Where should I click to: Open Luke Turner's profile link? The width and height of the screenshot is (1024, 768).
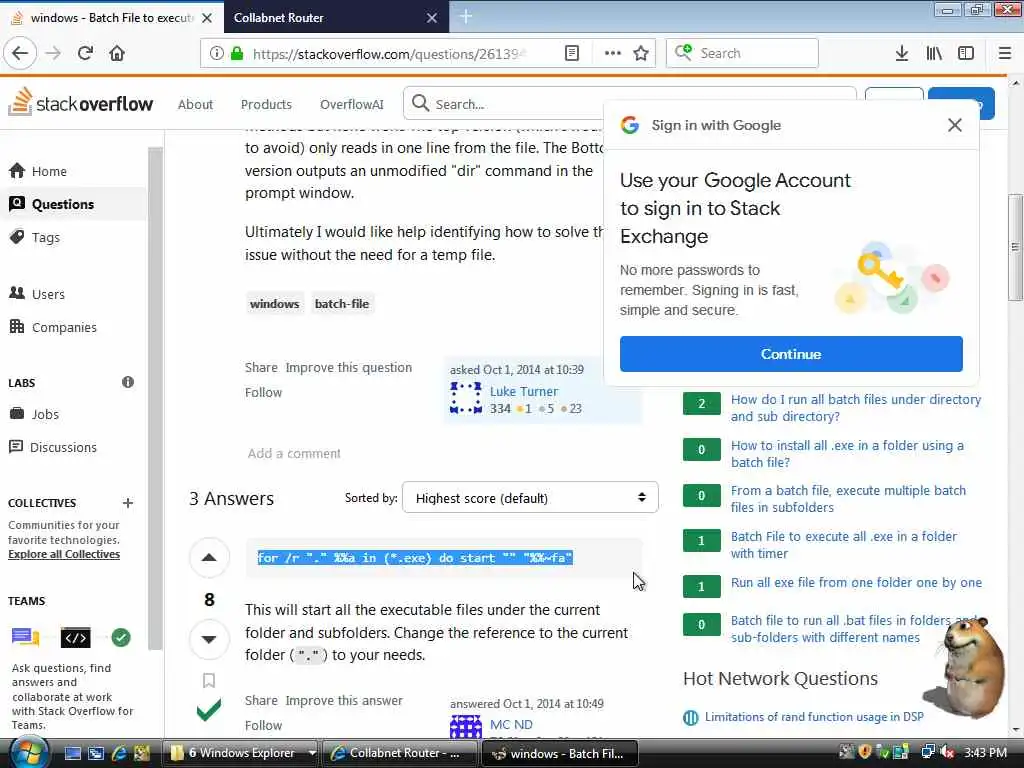524,391
